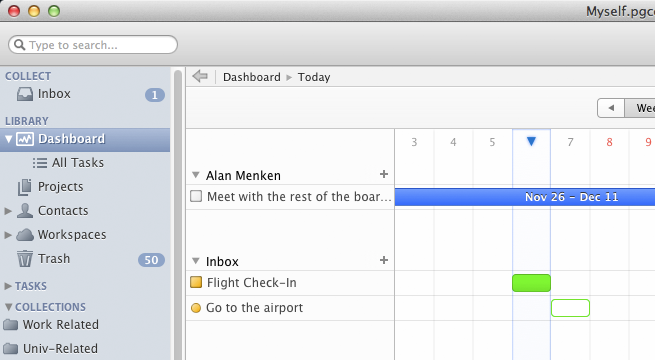Image resolution: width=655 pixels, height=360 pixels.
Task: Collapse the Alan Menken group
Action: (195, 175)
